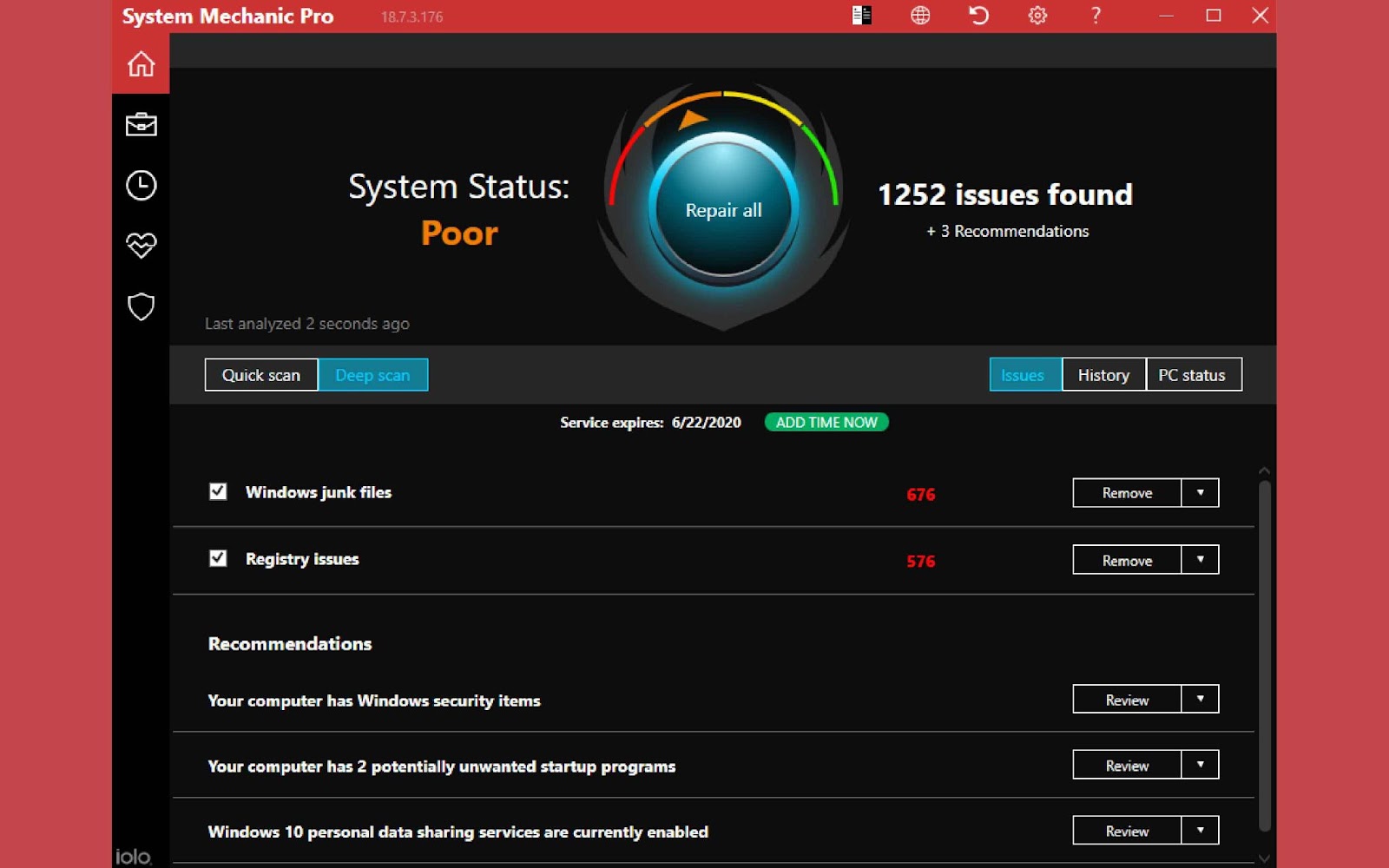Uncheck Windows junk files checkbox
The height and width of the screenshot is (868, 1389).
click(x=218, y=491)
